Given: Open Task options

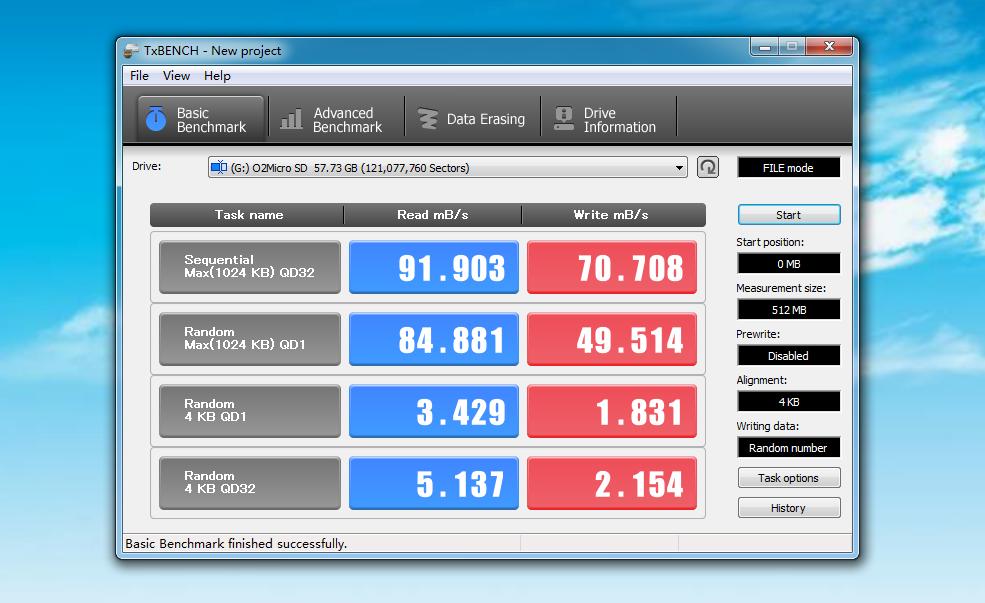Looking at the screenshot, I should point(788,478).
